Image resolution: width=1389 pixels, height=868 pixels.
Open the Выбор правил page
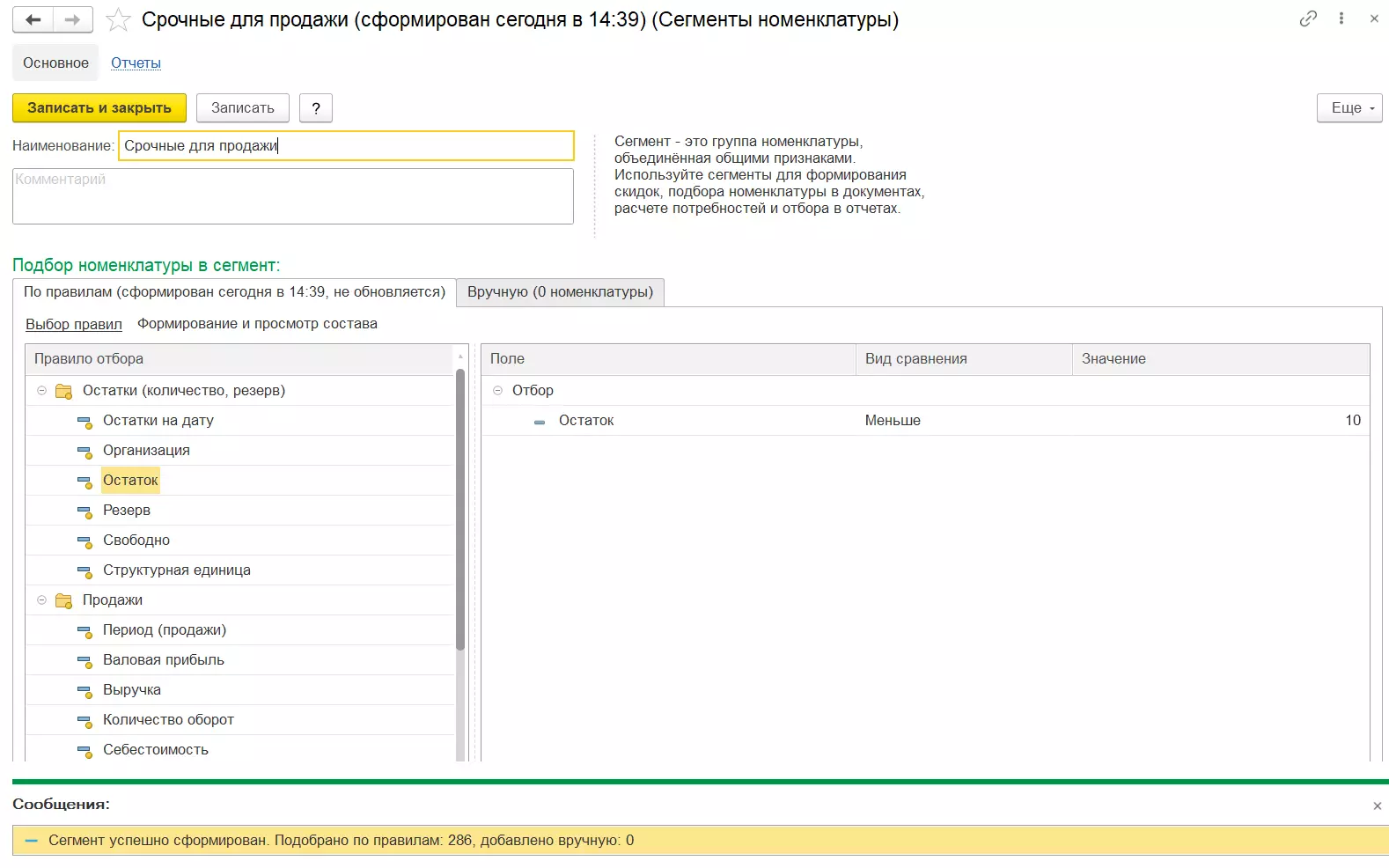74,324
